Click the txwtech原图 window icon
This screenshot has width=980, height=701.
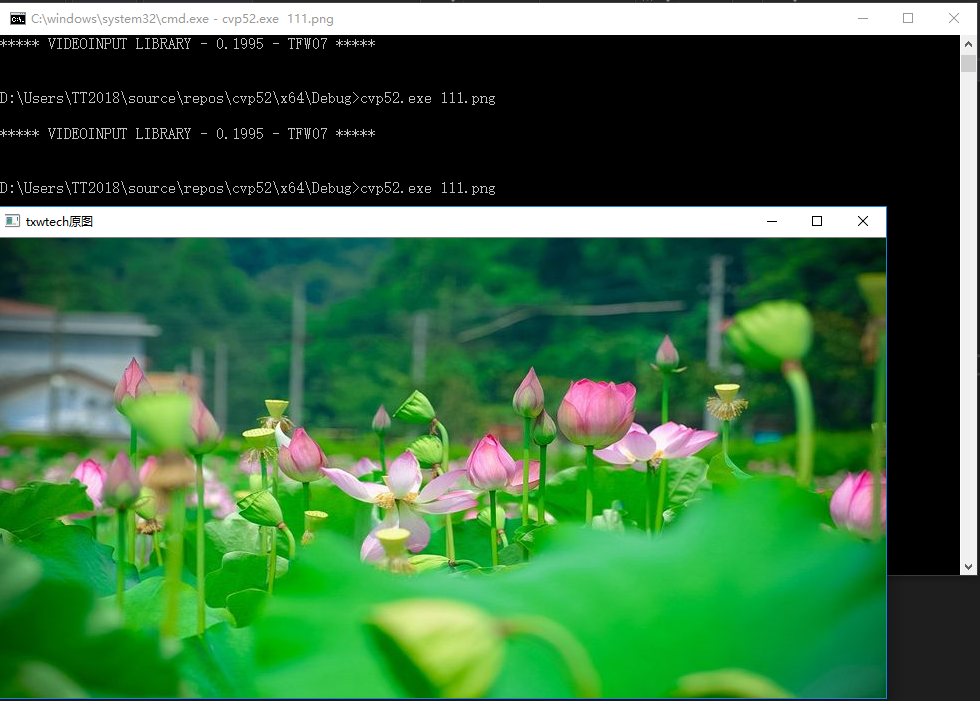12,221
